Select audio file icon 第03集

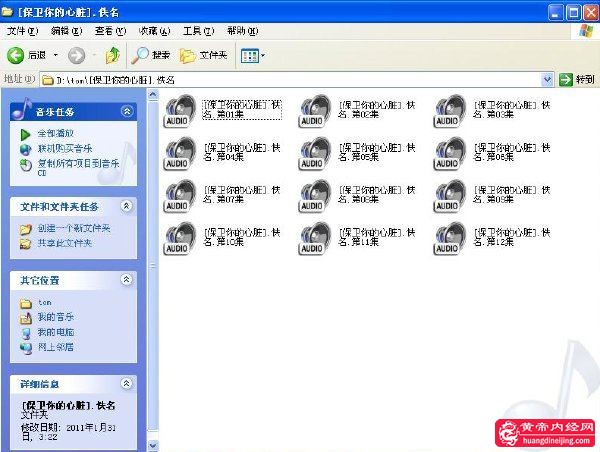point(450,111)
